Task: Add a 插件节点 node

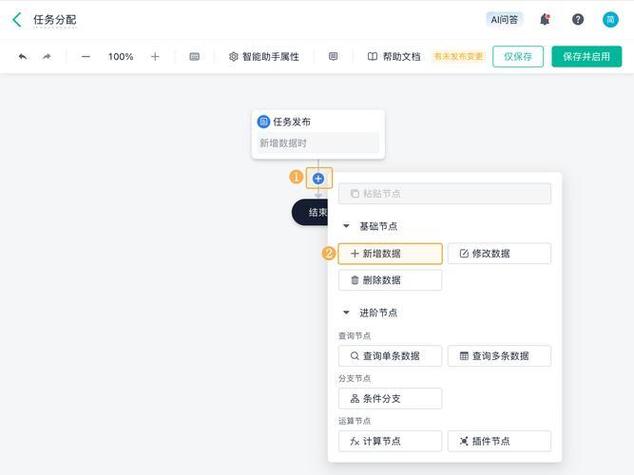Action: pyautogui.click(x=499, y=441)
